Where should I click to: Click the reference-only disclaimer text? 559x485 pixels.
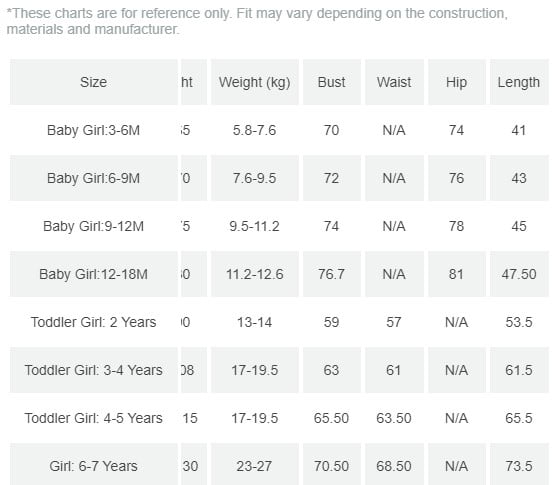click(257, 21)
